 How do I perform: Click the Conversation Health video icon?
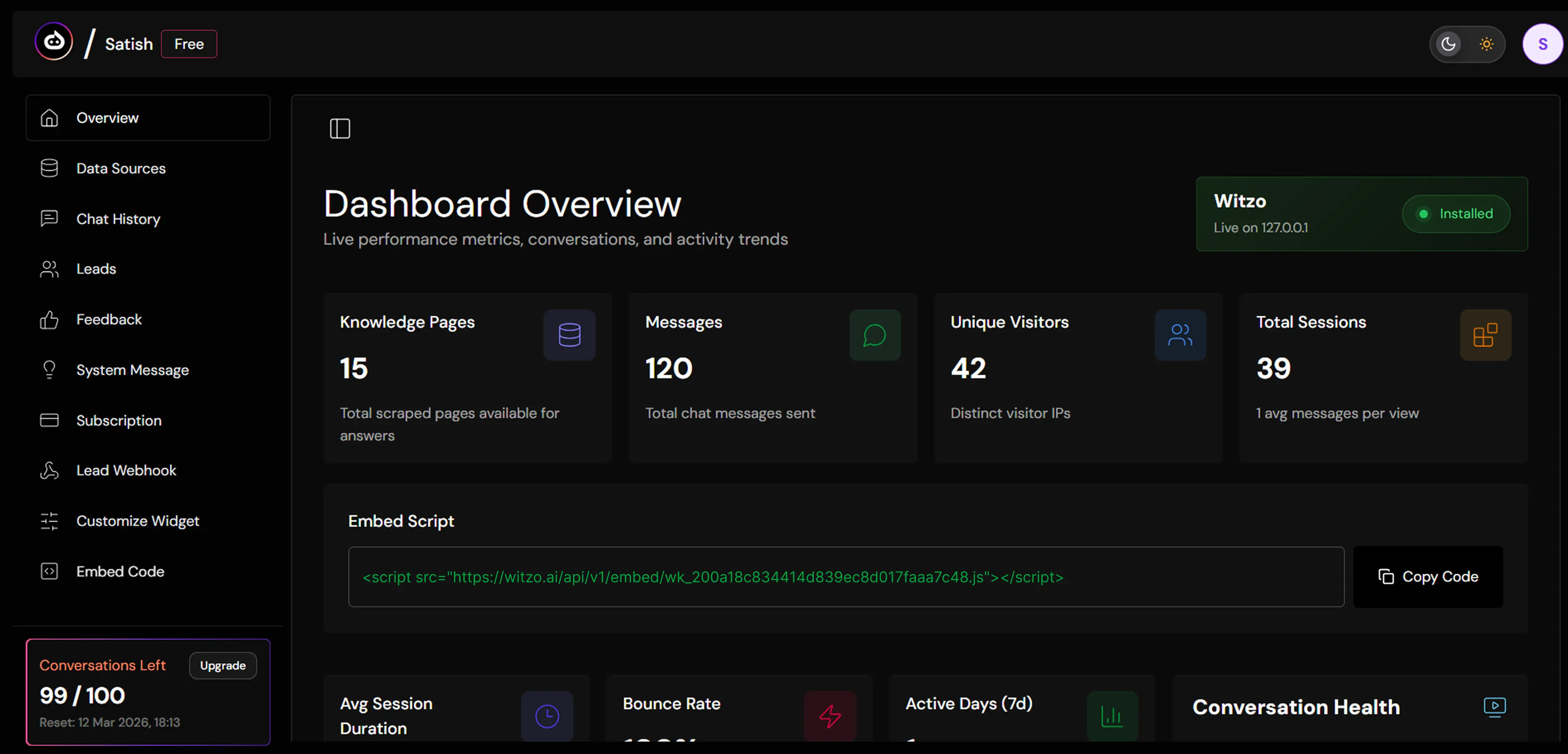1495,706
